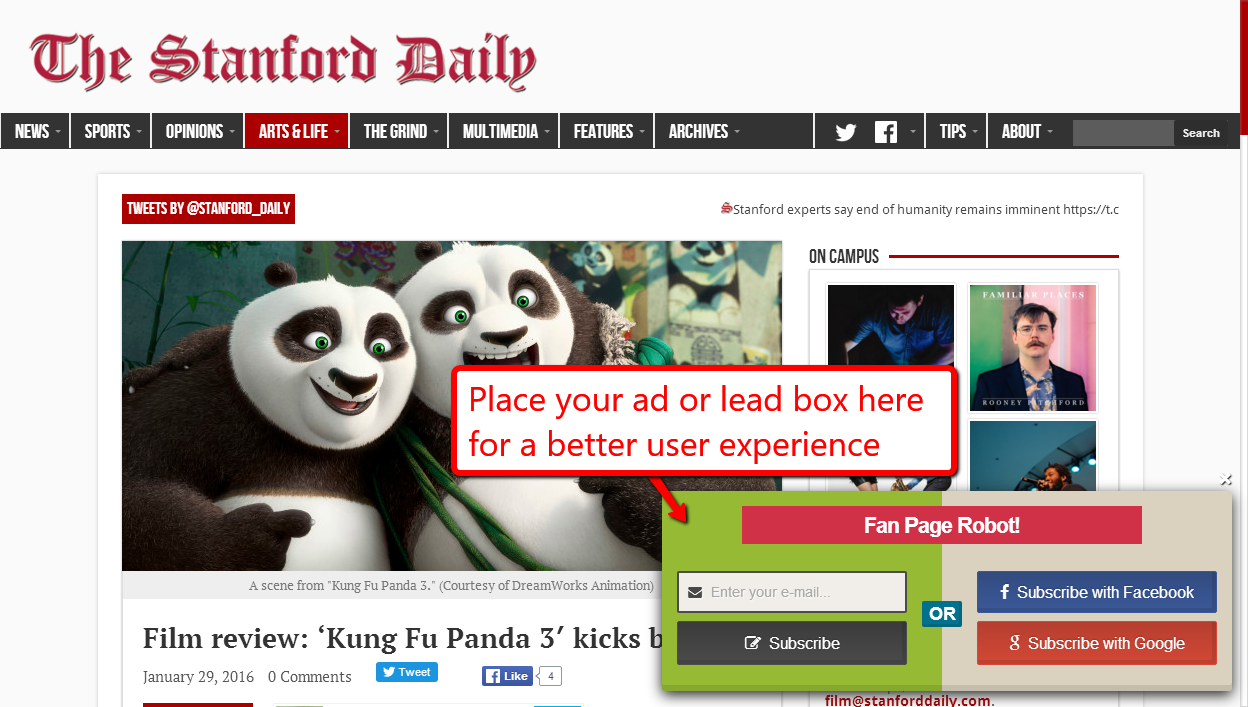Focus the Enter your e-mail field

coord(792,592)
